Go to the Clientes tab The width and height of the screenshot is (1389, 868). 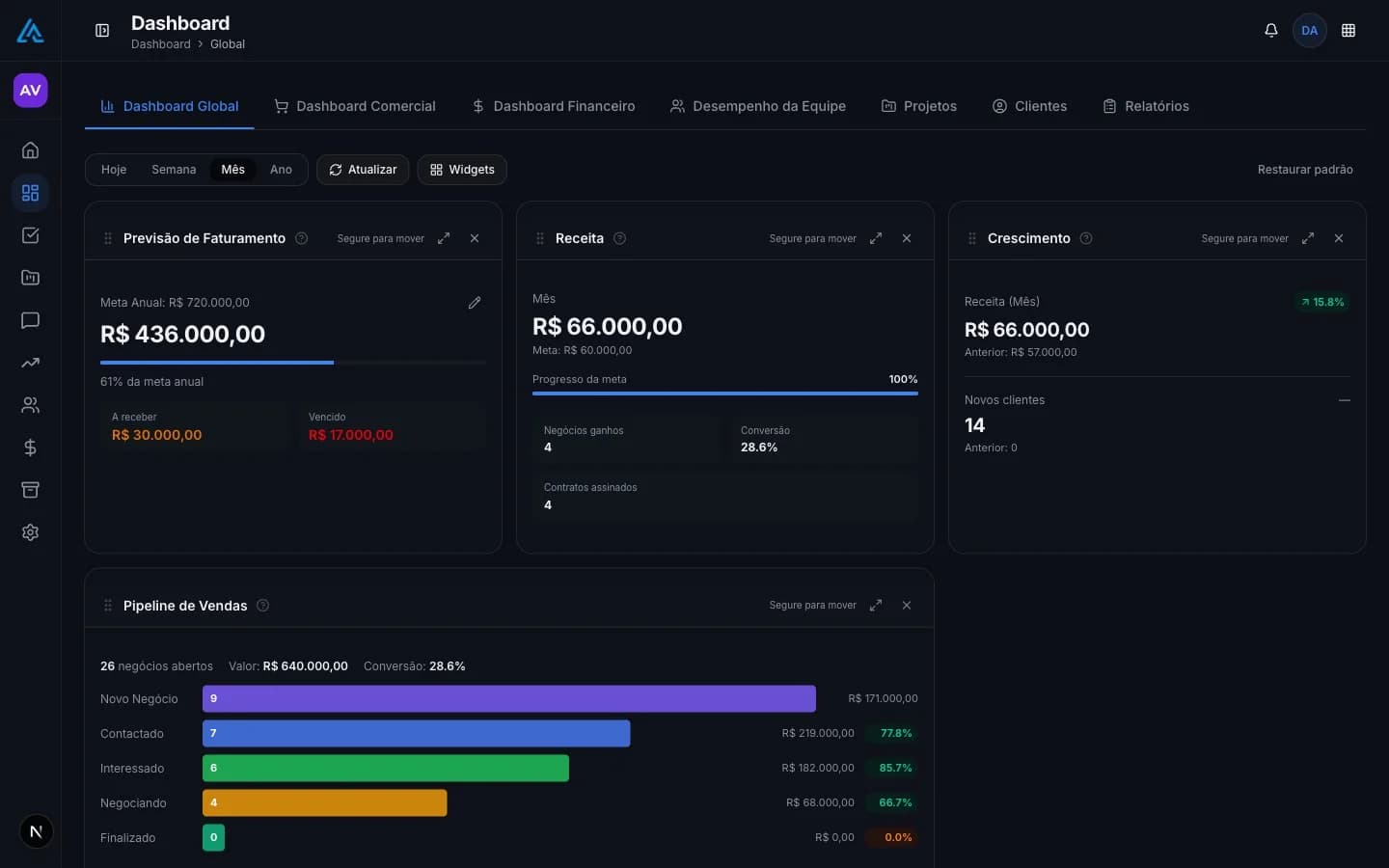click(x=1030, y=106)
